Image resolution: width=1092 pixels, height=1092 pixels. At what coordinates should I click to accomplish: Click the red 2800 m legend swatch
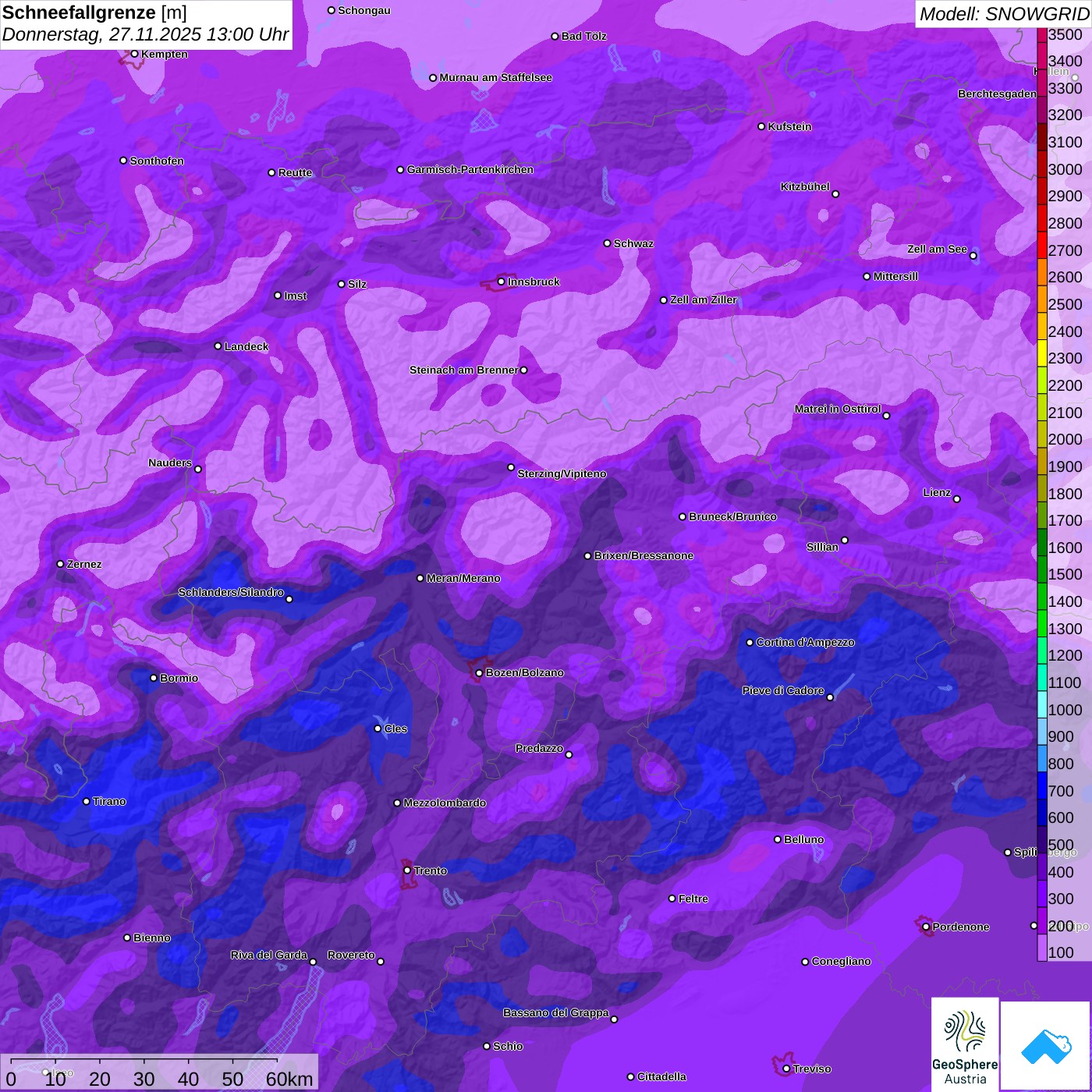tap(1042, 218)
